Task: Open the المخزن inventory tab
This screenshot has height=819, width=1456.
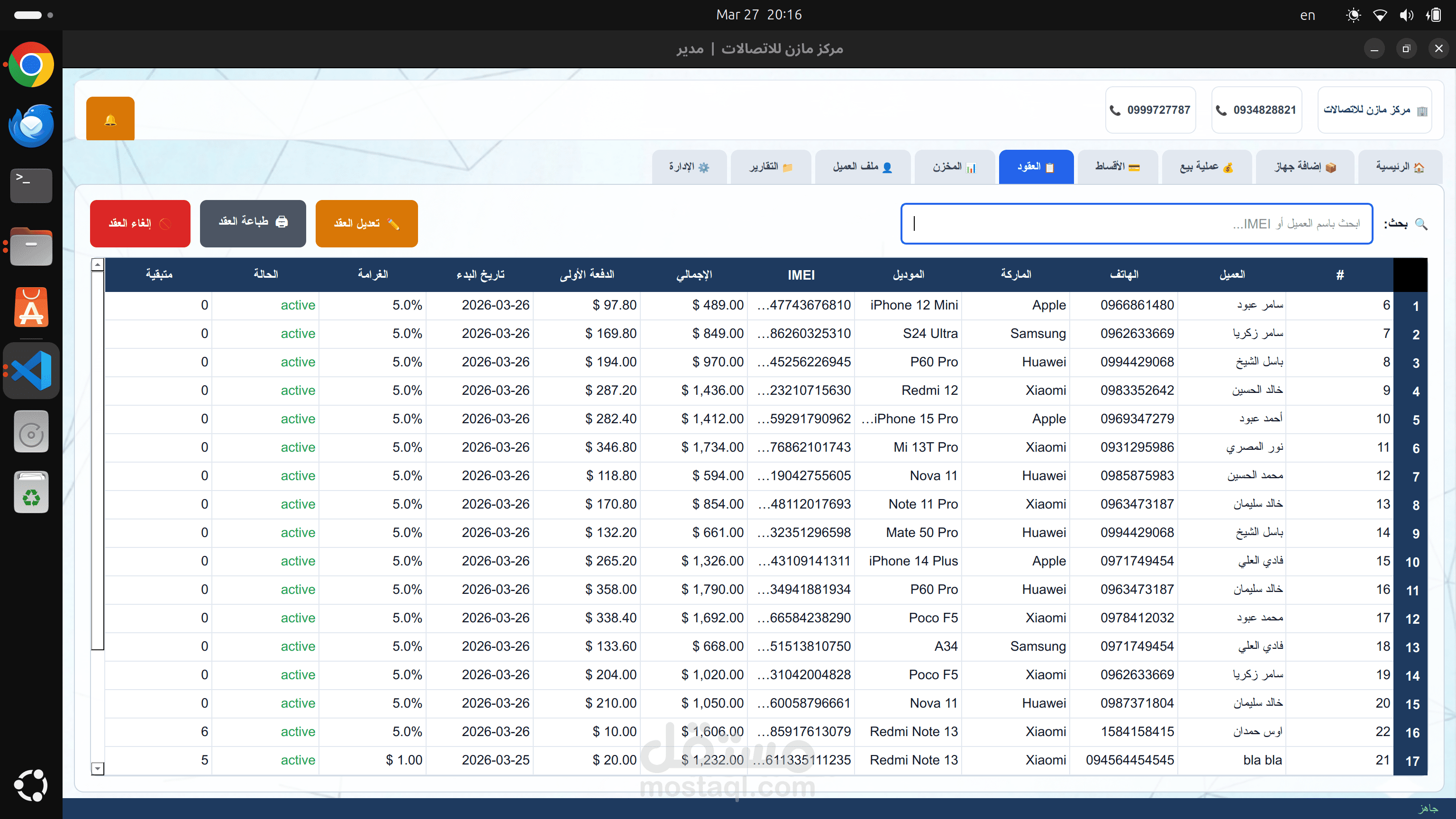Action: click(954, 167)
